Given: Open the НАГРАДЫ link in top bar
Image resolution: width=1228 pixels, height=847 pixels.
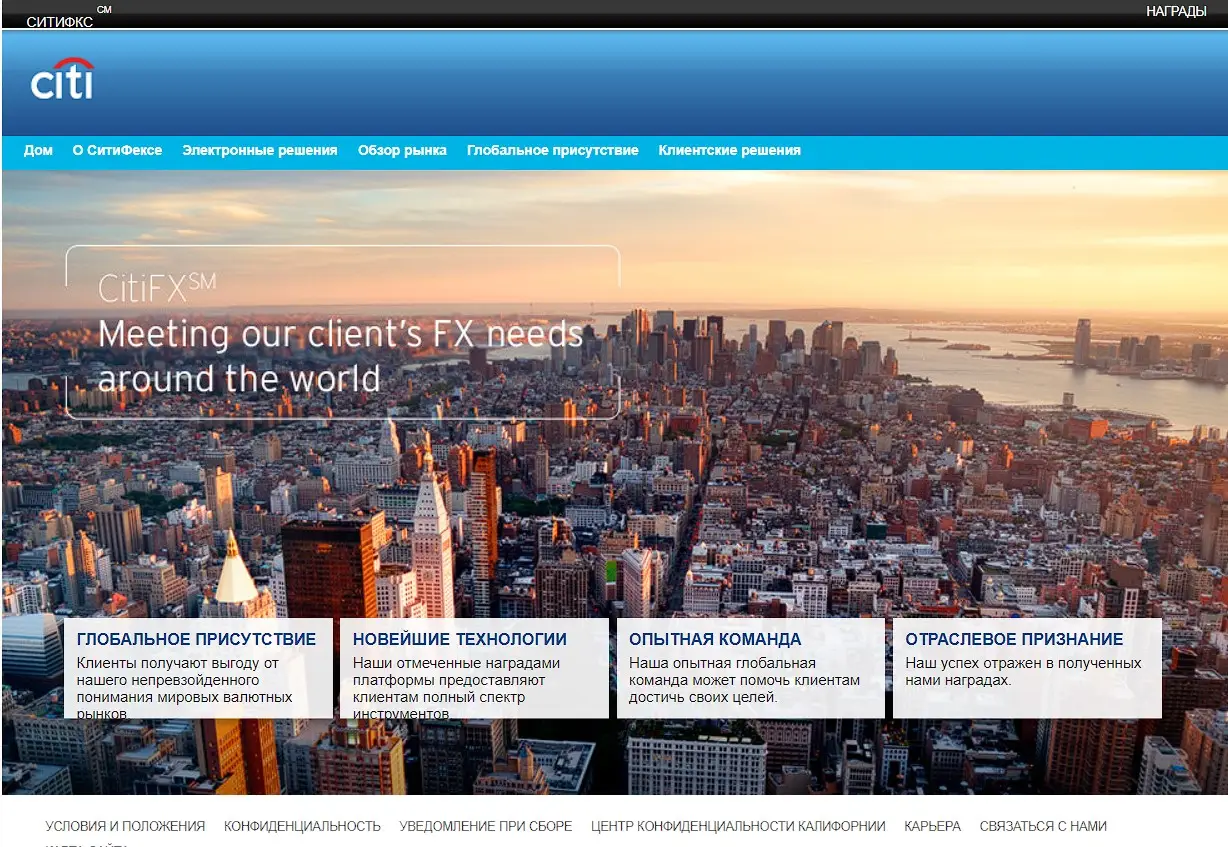Looking at the screenshot, I should [1176, 12].
